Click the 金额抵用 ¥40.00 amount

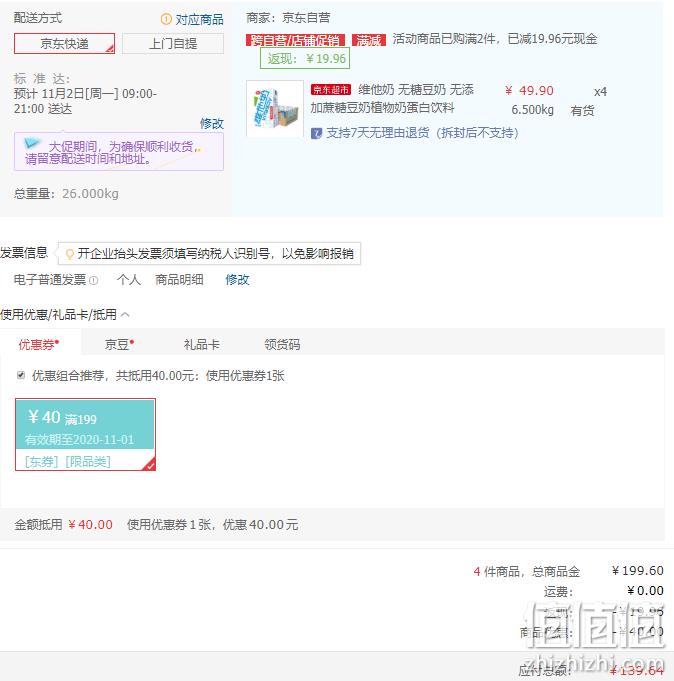91,524
